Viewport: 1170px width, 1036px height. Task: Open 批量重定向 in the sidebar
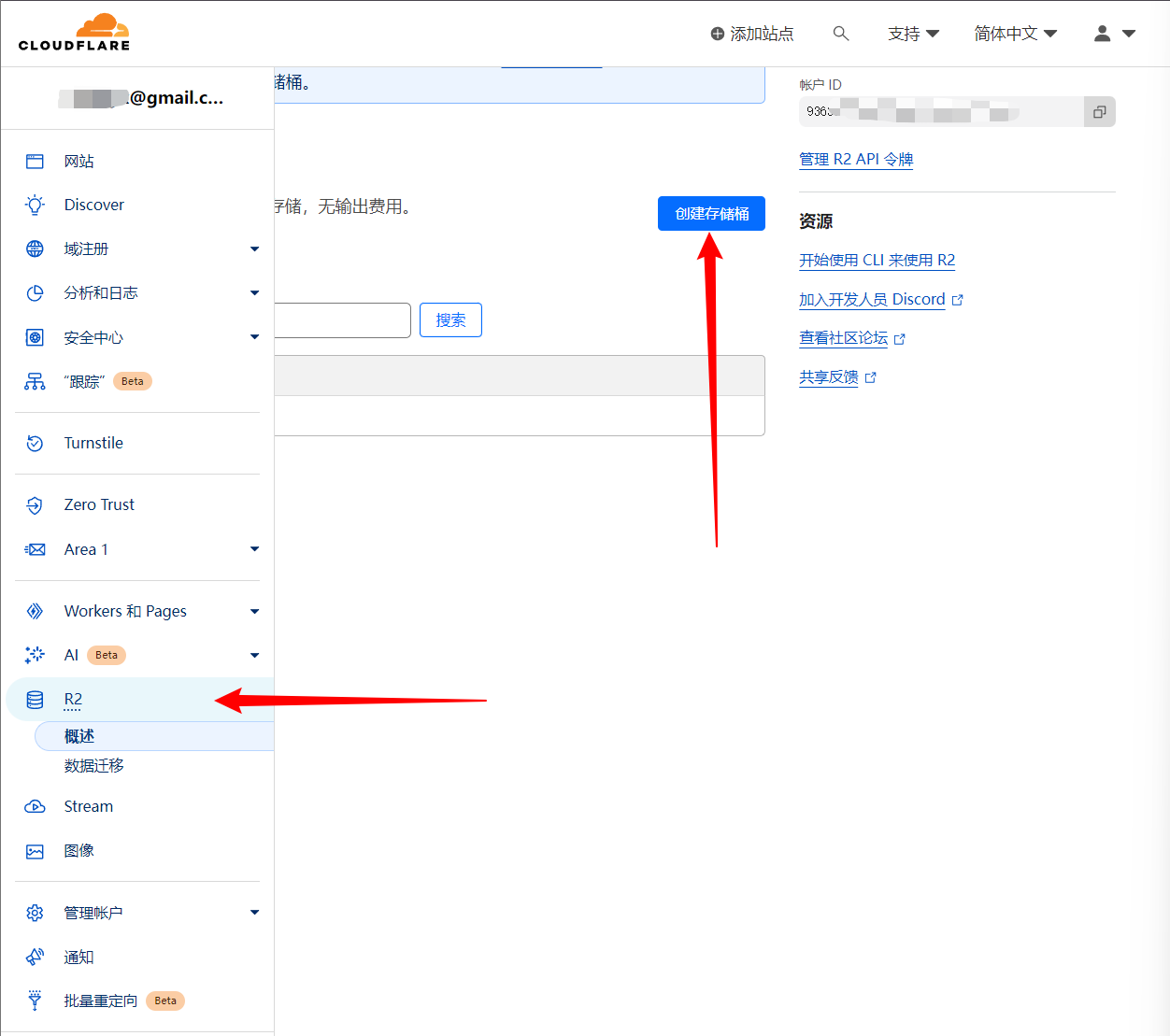(100, 1001)
